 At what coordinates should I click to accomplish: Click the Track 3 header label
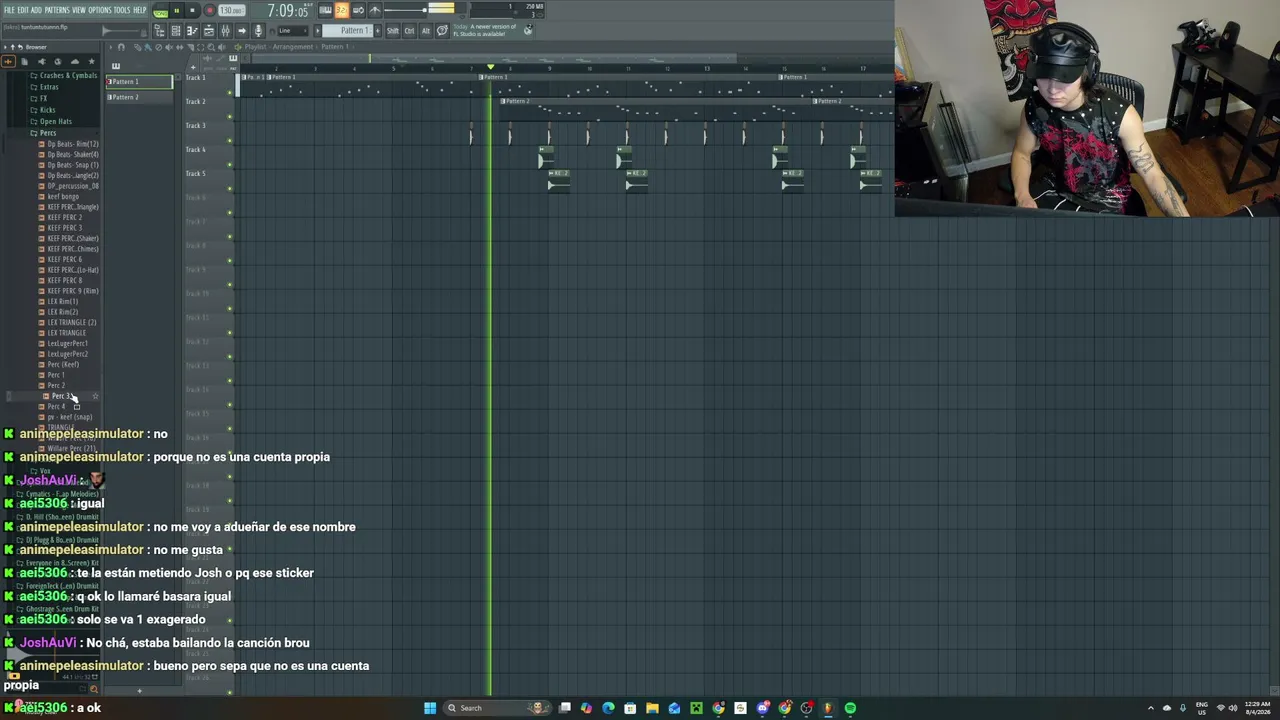[x=196, y=126]
